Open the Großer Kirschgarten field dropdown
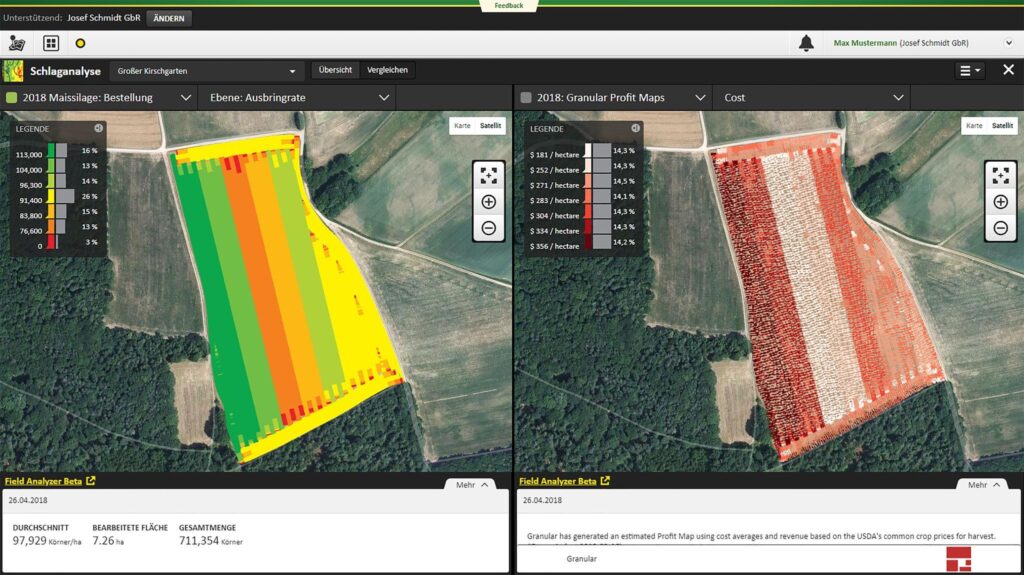The width and height of the screenshot is (1024, 575). point(206,71)
